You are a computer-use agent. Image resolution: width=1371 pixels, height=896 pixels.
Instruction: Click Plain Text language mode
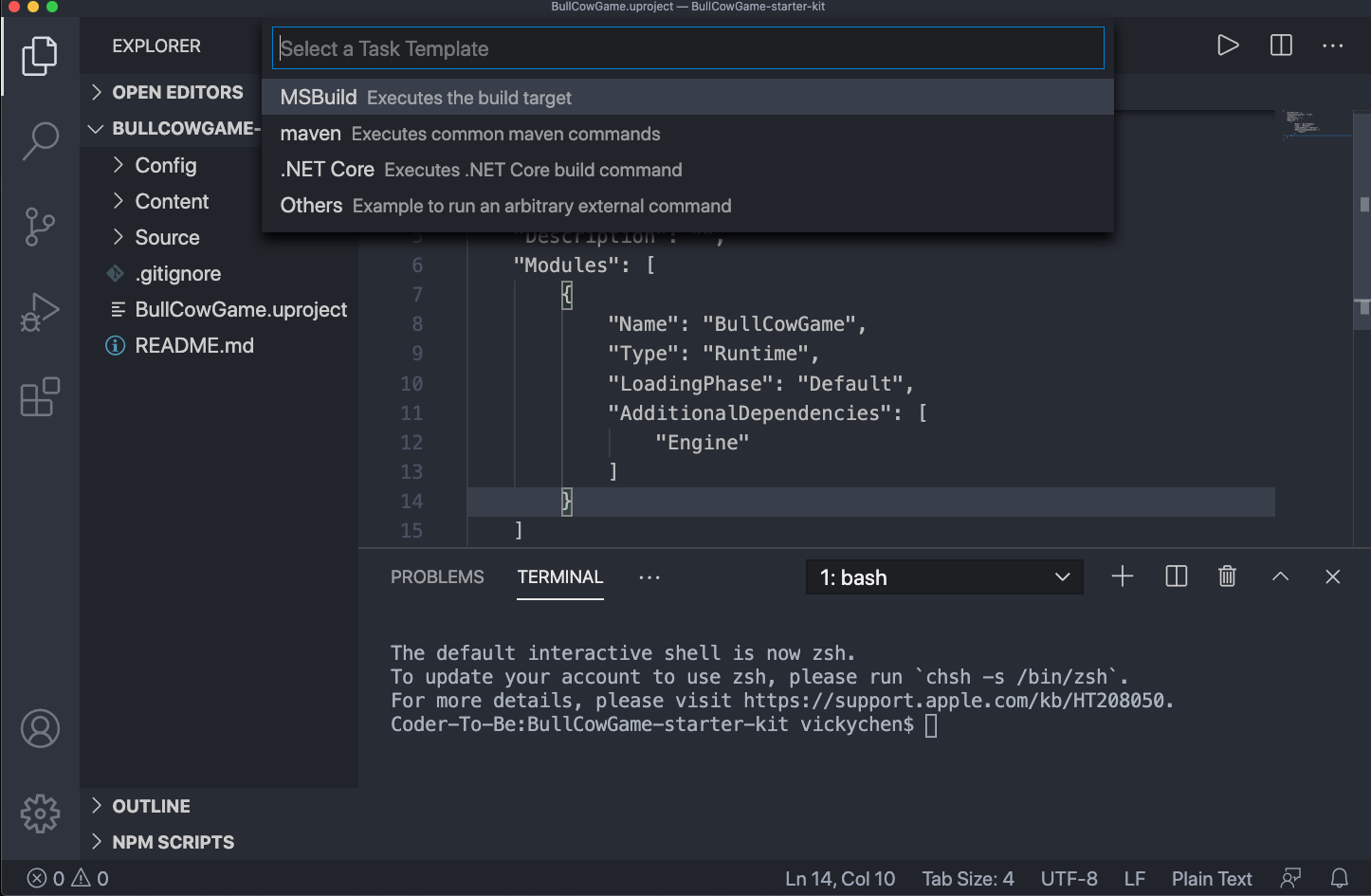[x=1211, y=879]
